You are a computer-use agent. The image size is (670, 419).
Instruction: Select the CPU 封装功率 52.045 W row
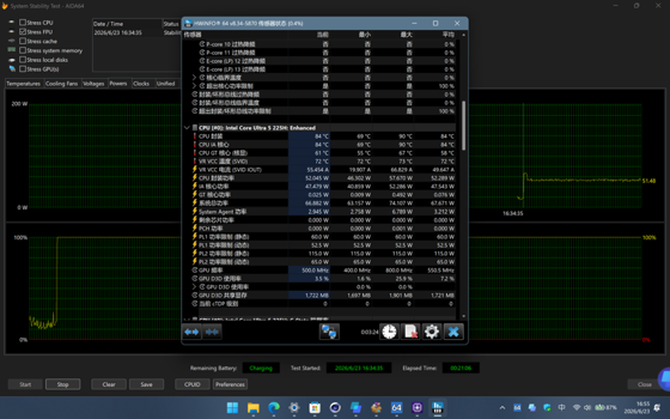(x=320, y=178)
